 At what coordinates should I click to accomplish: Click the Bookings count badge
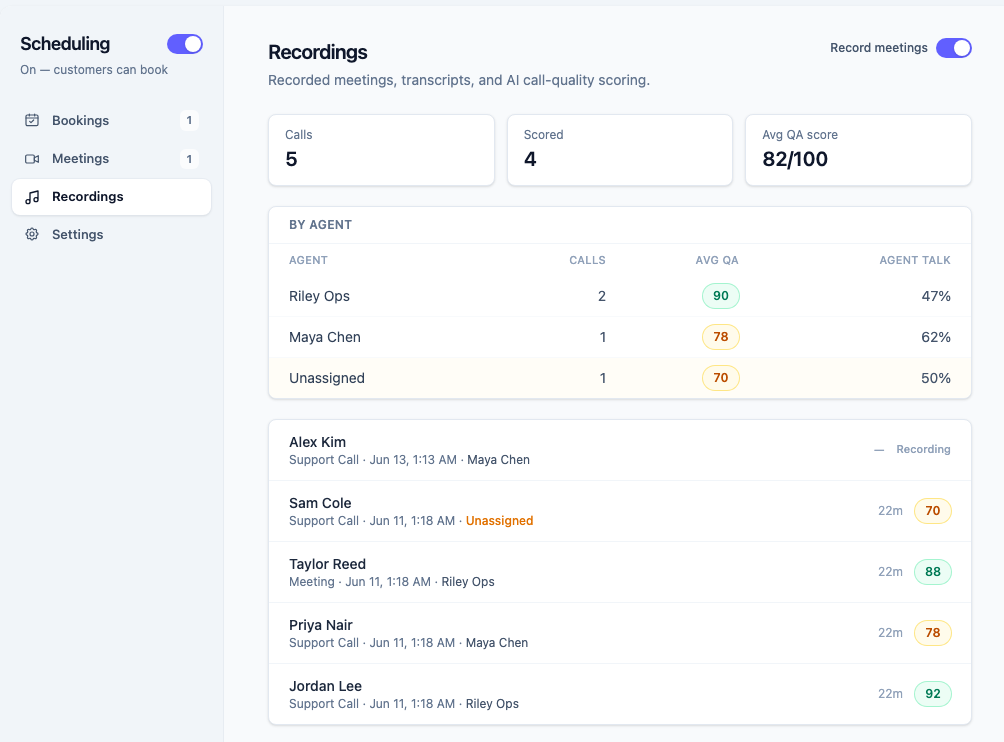coord(189,120)
